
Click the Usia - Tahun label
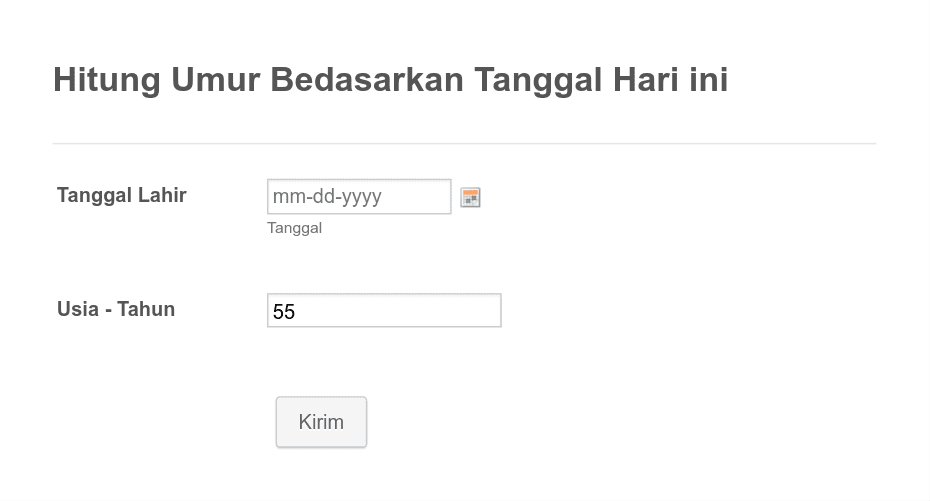[116, 309]
